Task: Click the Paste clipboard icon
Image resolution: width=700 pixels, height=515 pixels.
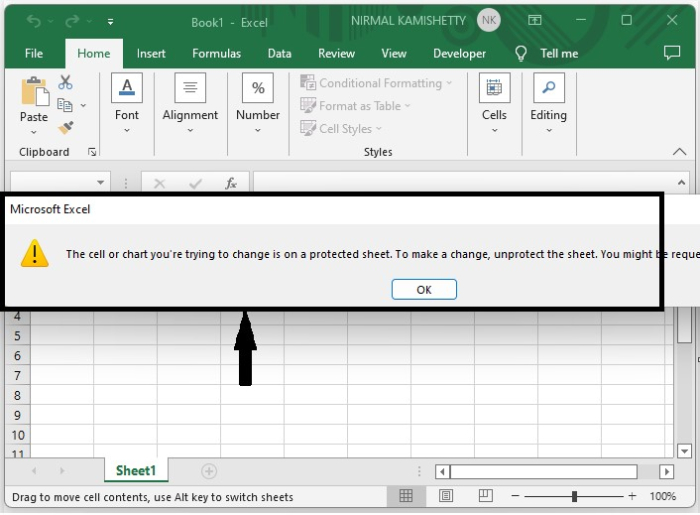Action: pos(34,91)
